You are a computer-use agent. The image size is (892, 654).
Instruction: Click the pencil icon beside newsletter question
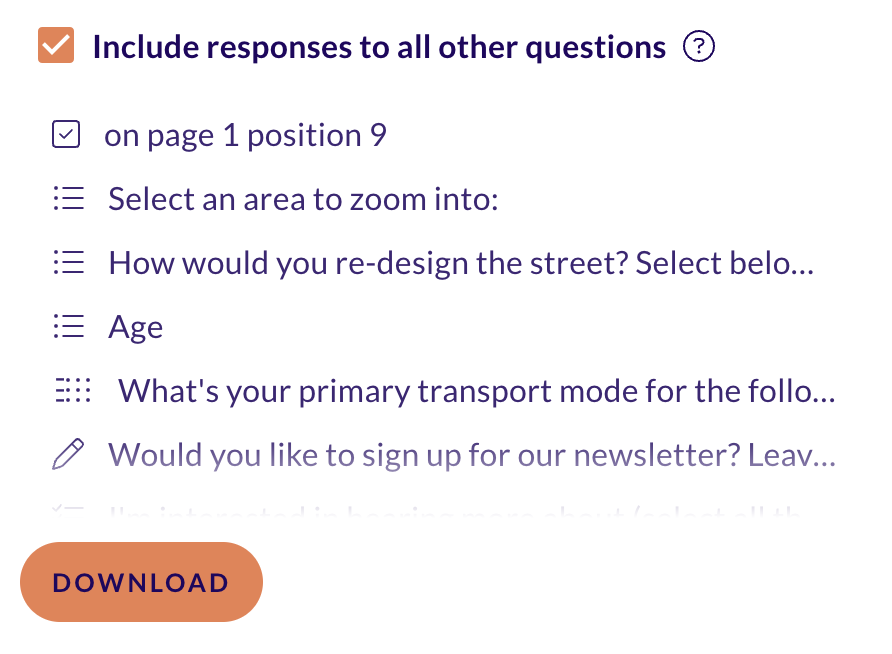[x=68, y=454]
